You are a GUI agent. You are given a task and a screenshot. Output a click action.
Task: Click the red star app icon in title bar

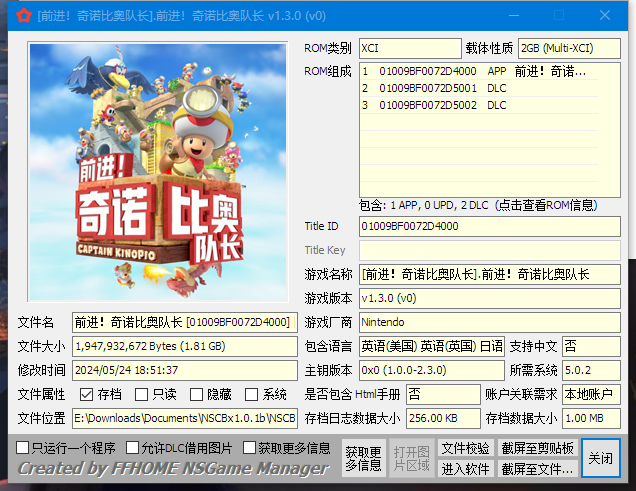pos(24,16)
